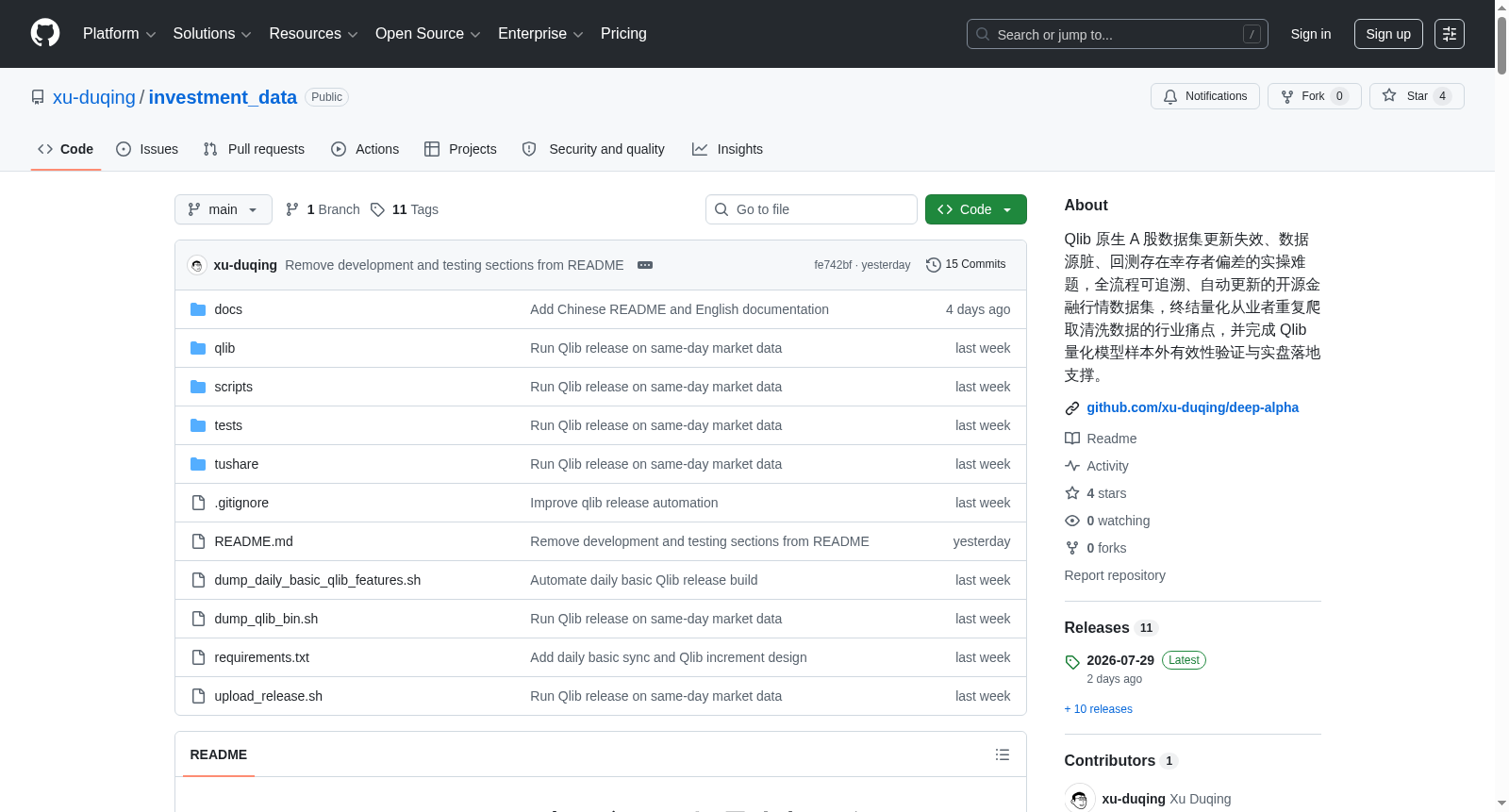Expand the green Code dropdown button
The height and width of the screenshot is (812, 1509).
pyautogui.click(x=975, y=209)
